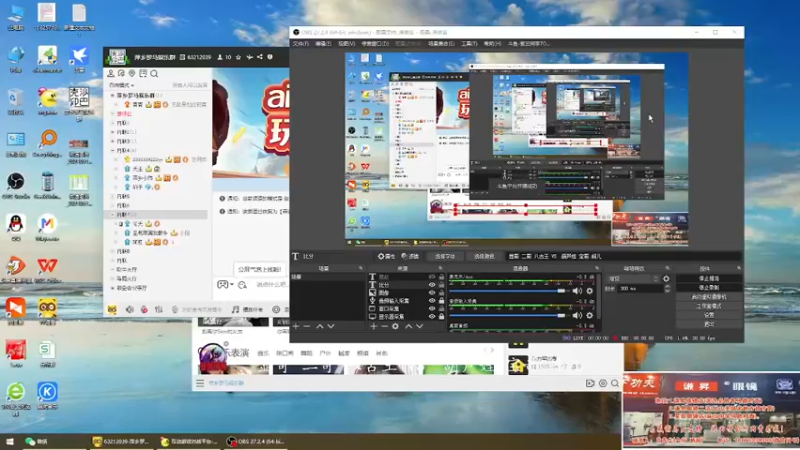Move scene up with arrow icon
The image size is (800, 450).
pos(319,326)
